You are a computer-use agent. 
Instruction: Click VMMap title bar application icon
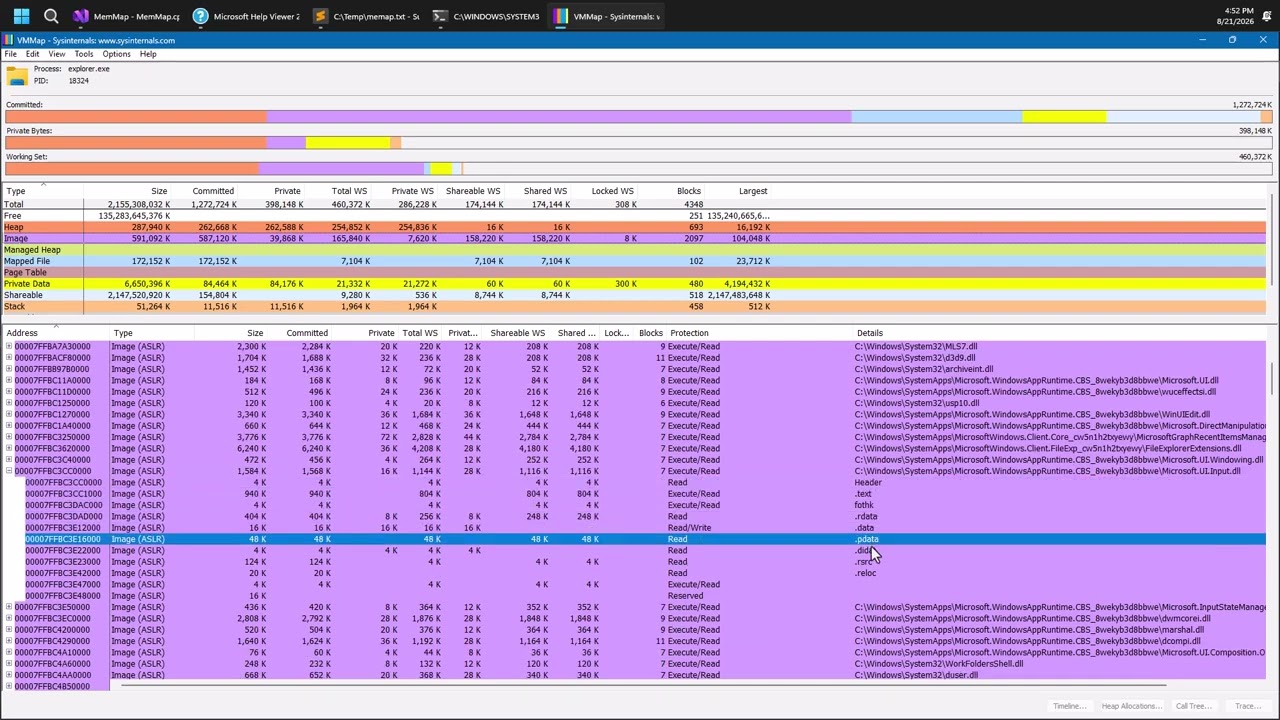8,40
